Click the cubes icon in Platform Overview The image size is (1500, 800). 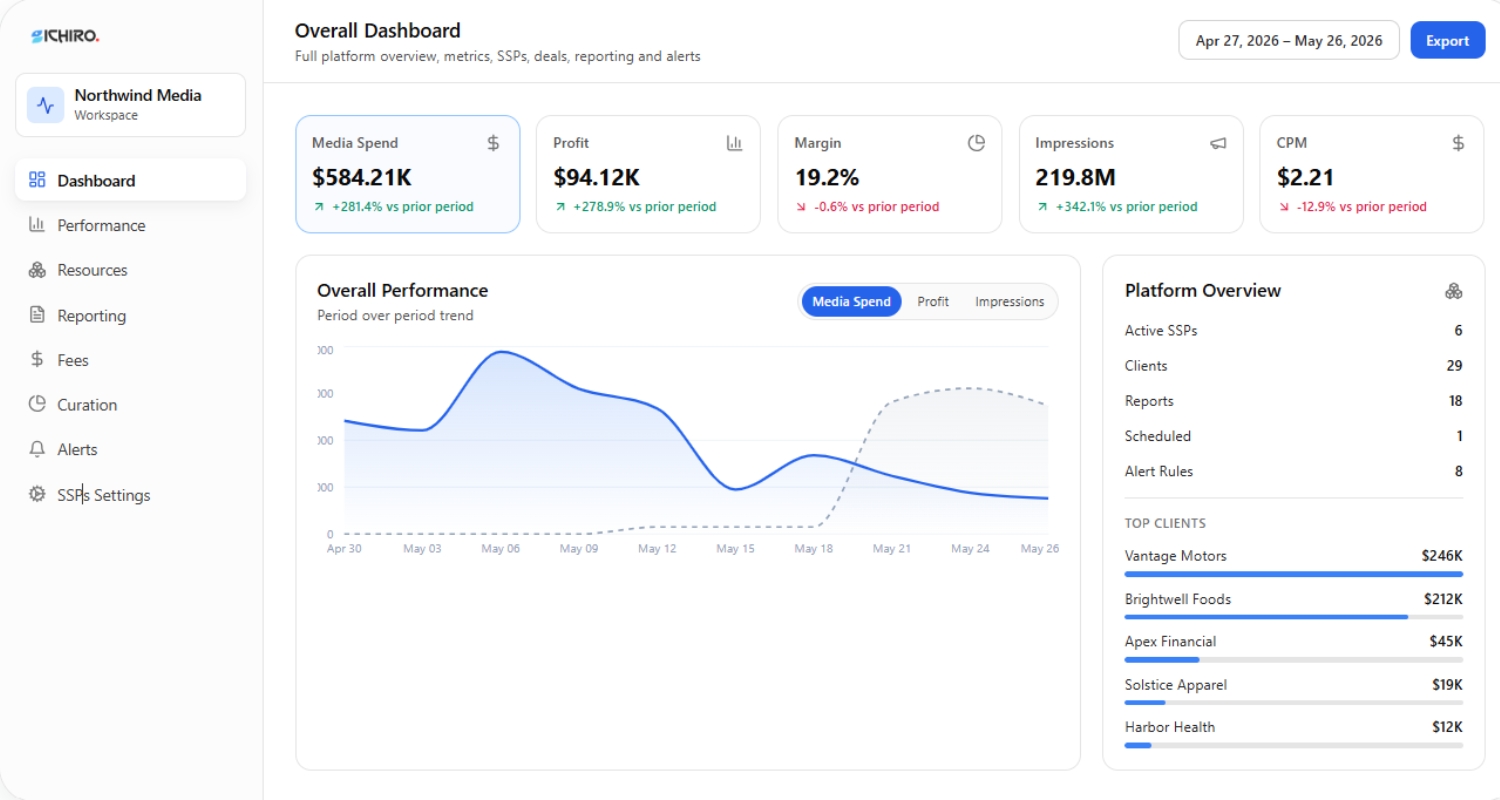coord(1454,291)
